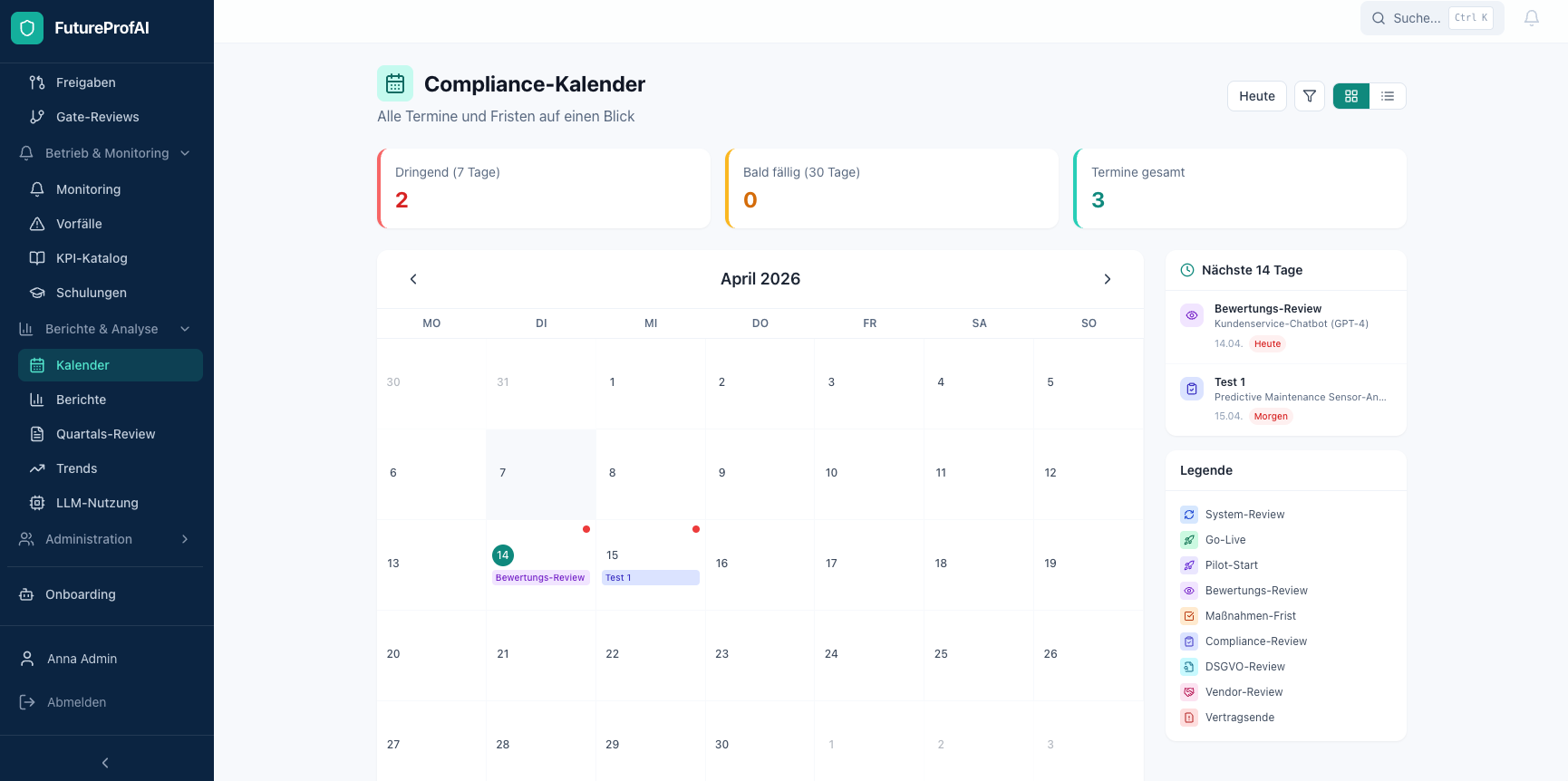Click the Gate-Reviews branch icon
1568x781 pixels.
pyautogui.click(x=37, y=117)
